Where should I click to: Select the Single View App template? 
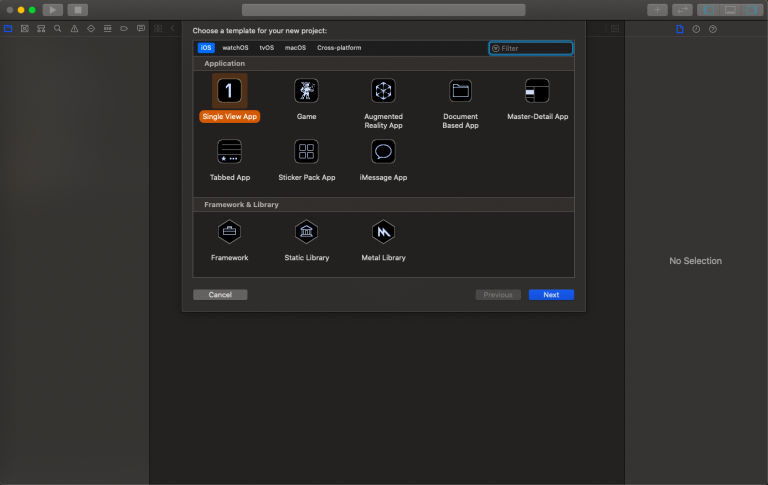point(229,98)
